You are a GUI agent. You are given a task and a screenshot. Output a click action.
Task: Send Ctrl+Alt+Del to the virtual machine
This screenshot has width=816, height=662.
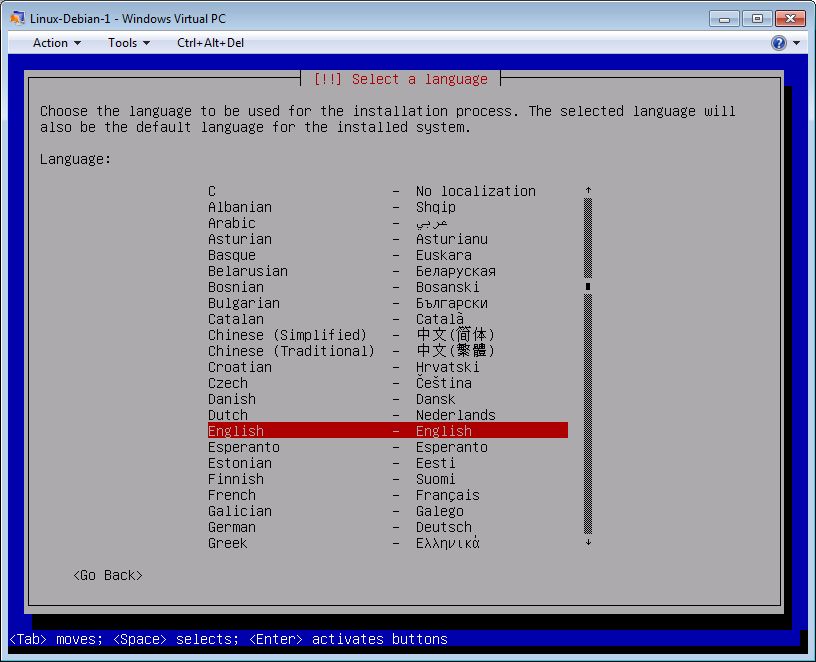pyautogui.click(x=210, y=43)
